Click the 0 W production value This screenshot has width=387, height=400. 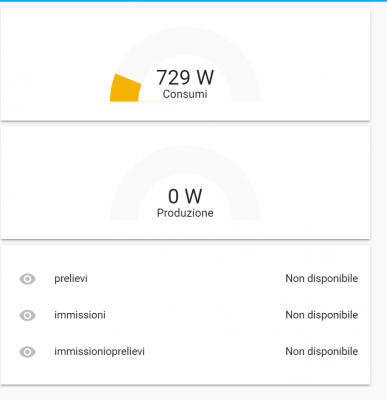[x=185, y=196]
